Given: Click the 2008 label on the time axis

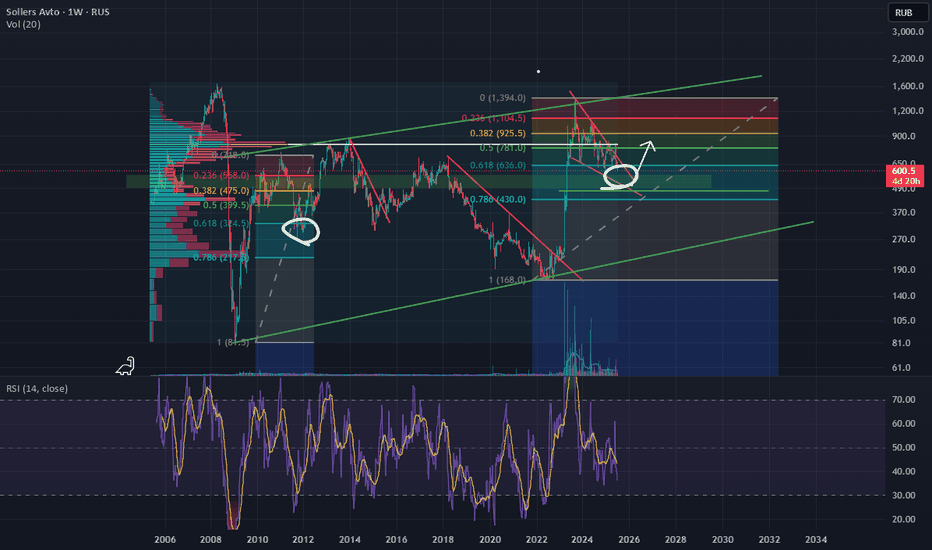Looking at the screenshot, I should [210, 539].
